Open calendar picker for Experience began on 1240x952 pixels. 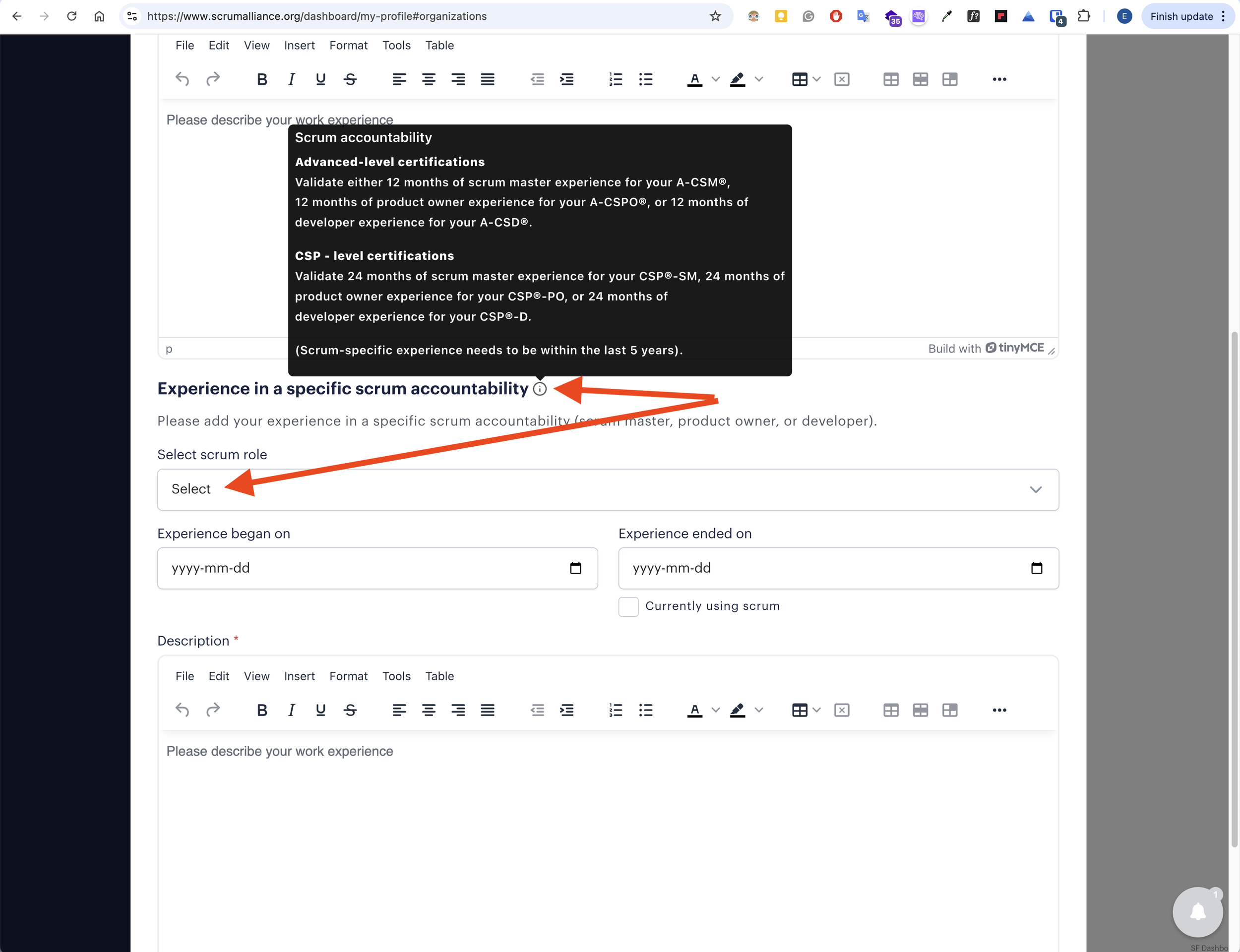click(575, 568)
